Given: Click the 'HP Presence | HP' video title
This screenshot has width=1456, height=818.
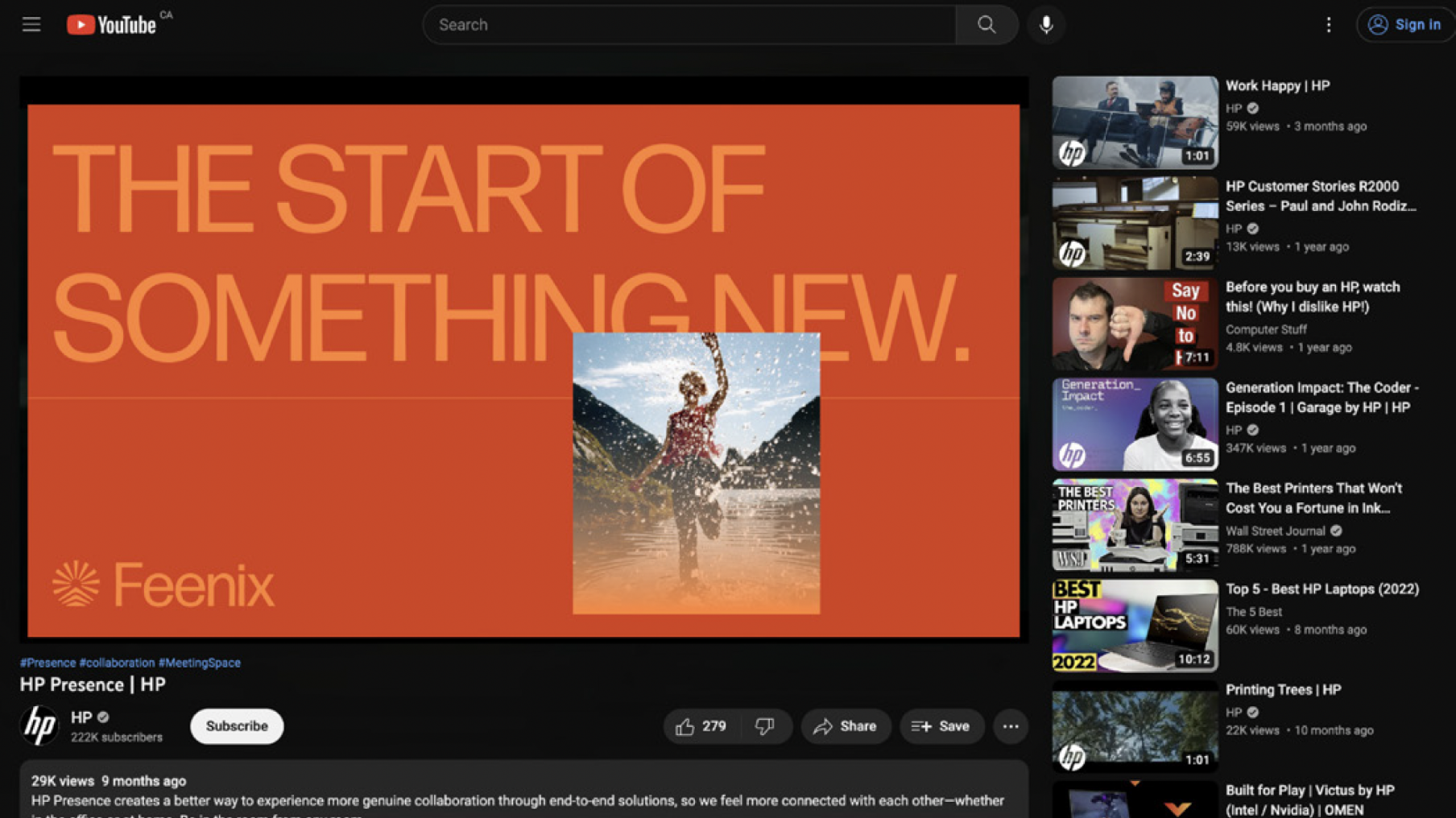Looking at the screenshot, I should (x=93, y=684).
